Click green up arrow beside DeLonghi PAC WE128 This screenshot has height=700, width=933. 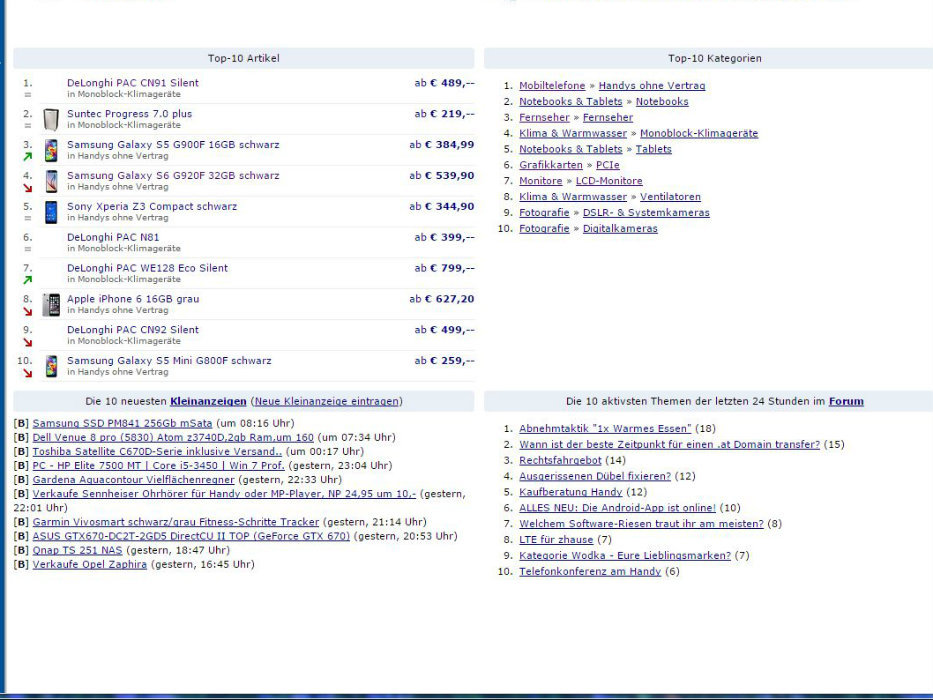click(28, 280)
